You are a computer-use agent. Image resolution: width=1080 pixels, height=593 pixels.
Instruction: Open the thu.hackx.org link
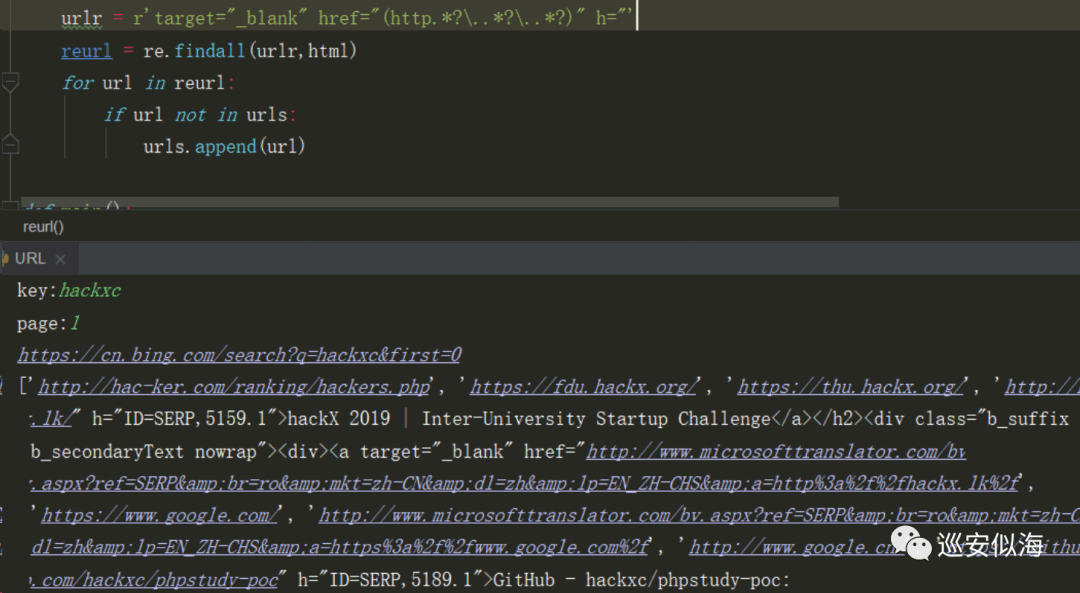[850, 386]
